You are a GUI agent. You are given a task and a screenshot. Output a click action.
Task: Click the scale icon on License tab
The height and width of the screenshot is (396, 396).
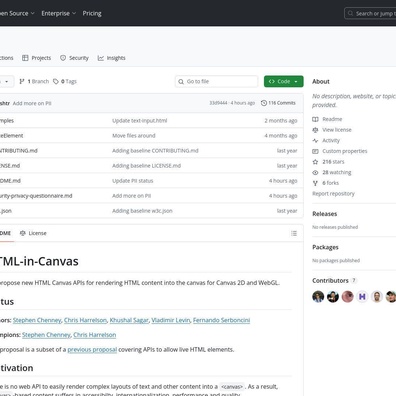point(23,233)
